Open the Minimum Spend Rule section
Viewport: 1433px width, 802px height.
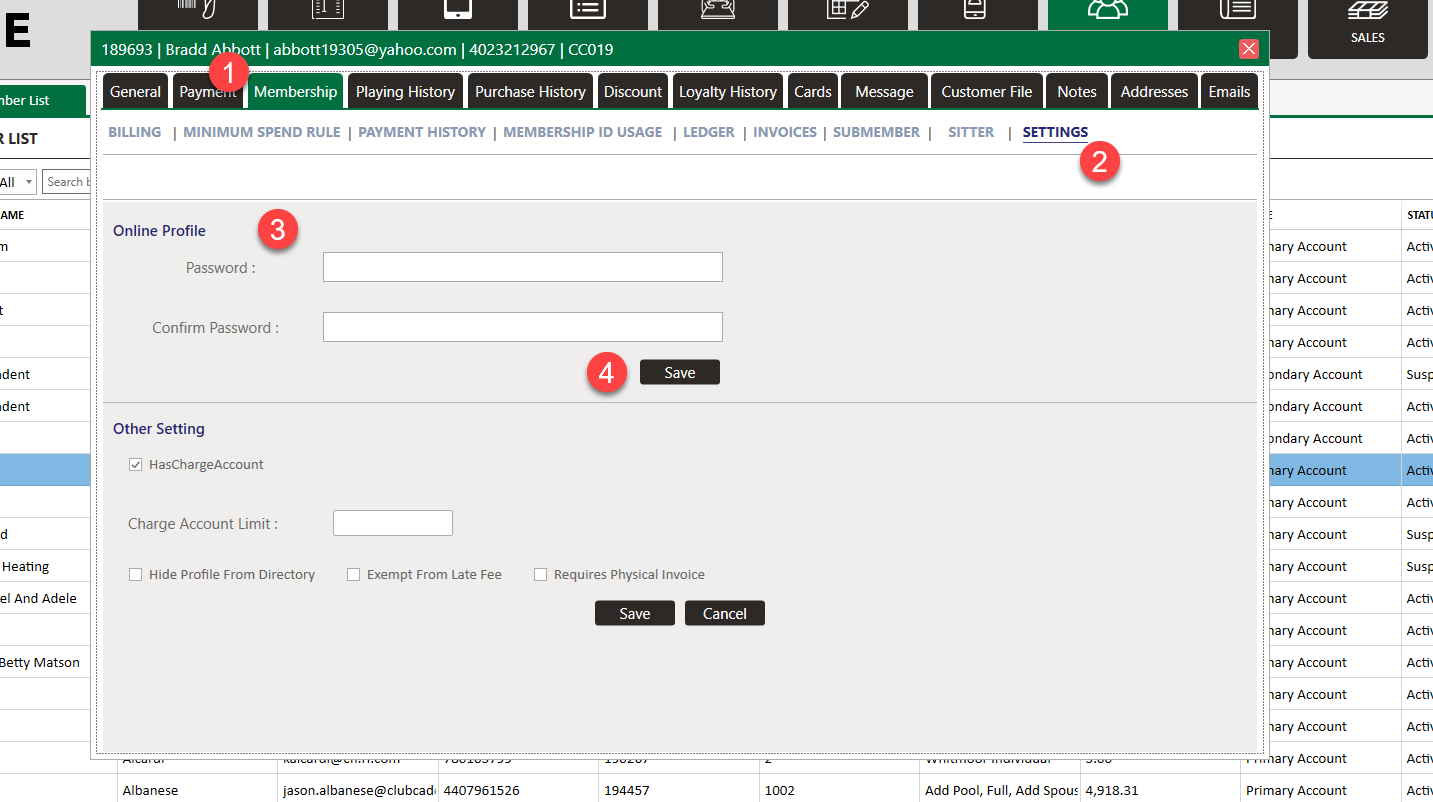coord(261,132)
